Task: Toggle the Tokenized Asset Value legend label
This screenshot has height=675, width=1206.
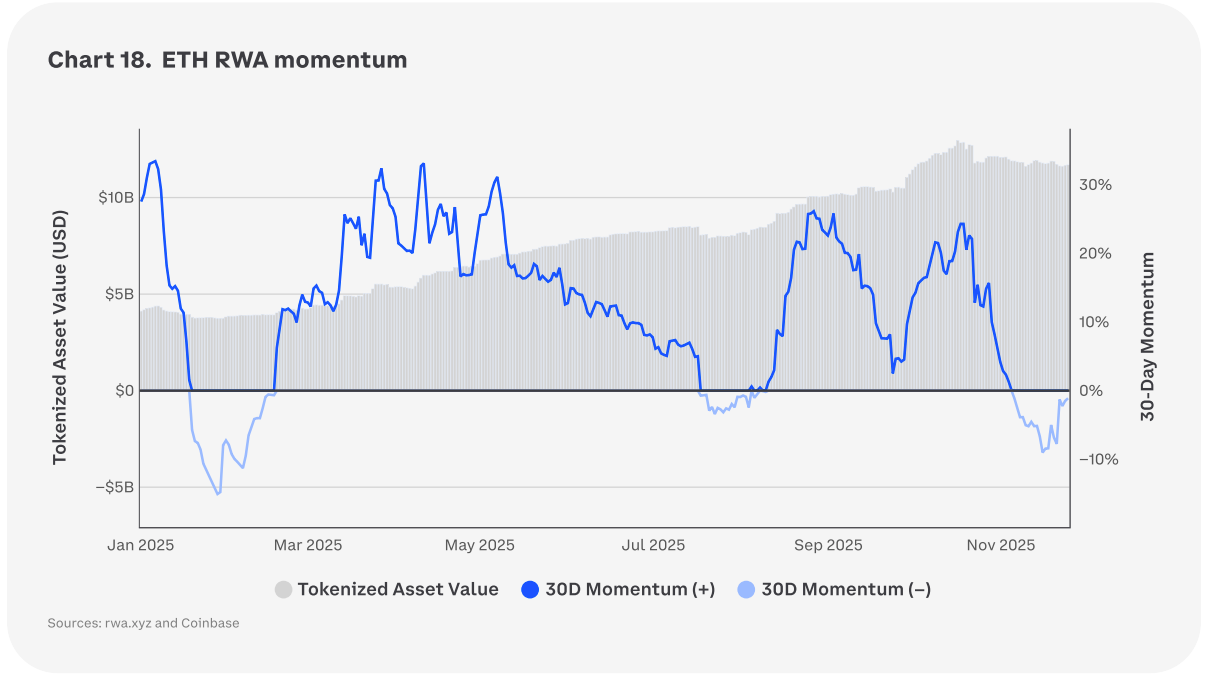Action: click(397, 590)
